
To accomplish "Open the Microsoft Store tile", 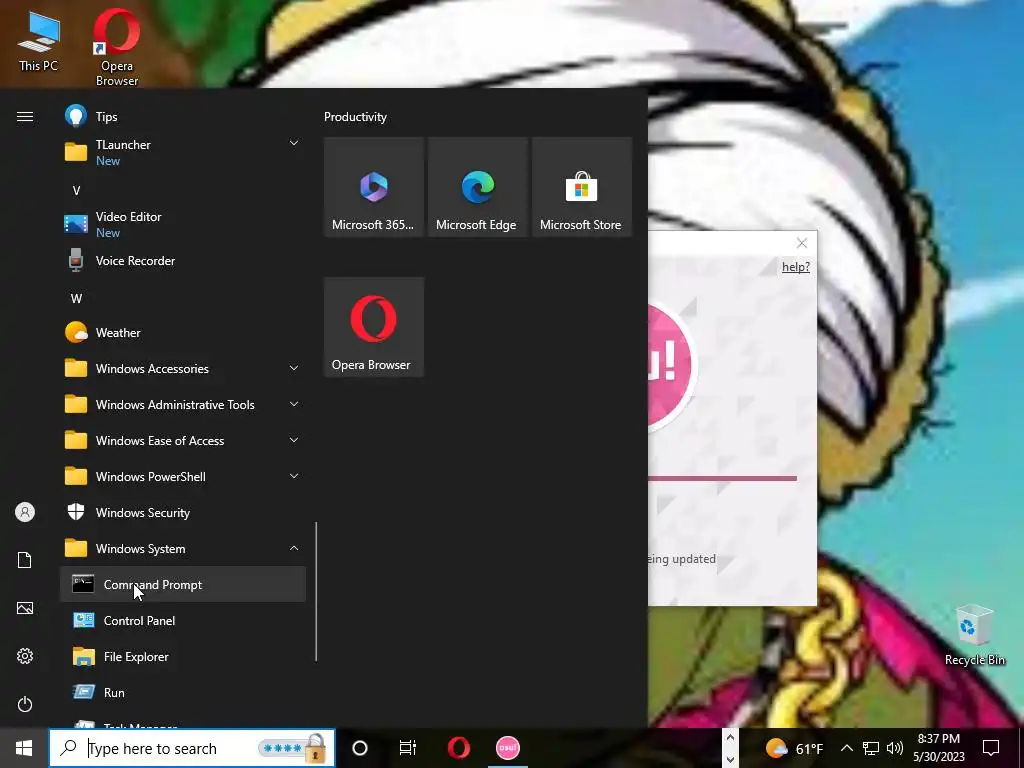I will click(x=582, y=187).
